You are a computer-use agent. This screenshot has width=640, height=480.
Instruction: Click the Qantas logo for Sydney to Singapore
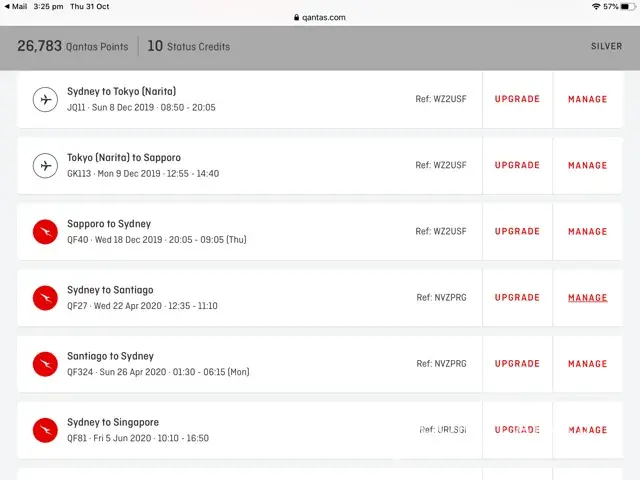tap(45, 430)
